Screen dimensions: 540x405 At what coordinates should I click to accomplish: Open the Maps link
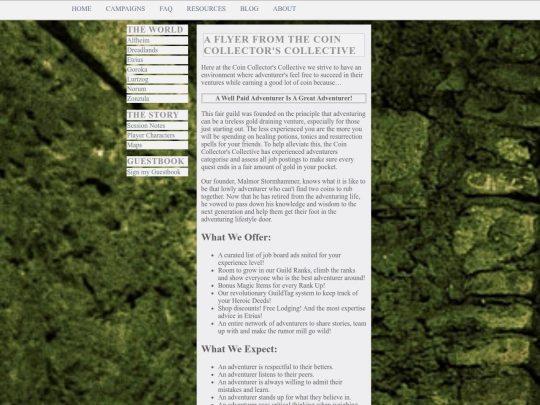(x=134, y=145)
